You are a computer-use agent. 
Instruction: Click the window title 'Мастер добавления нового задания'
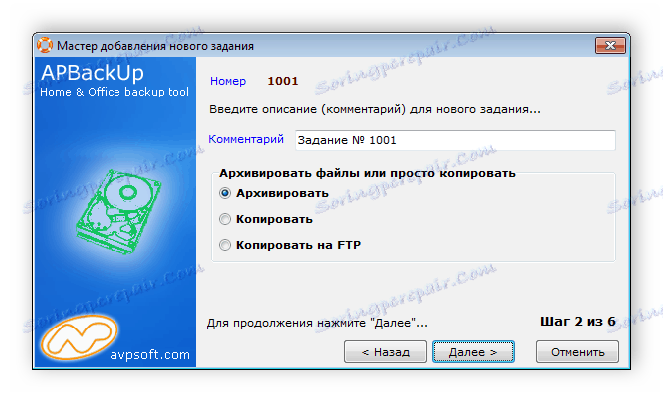(155, 46)
